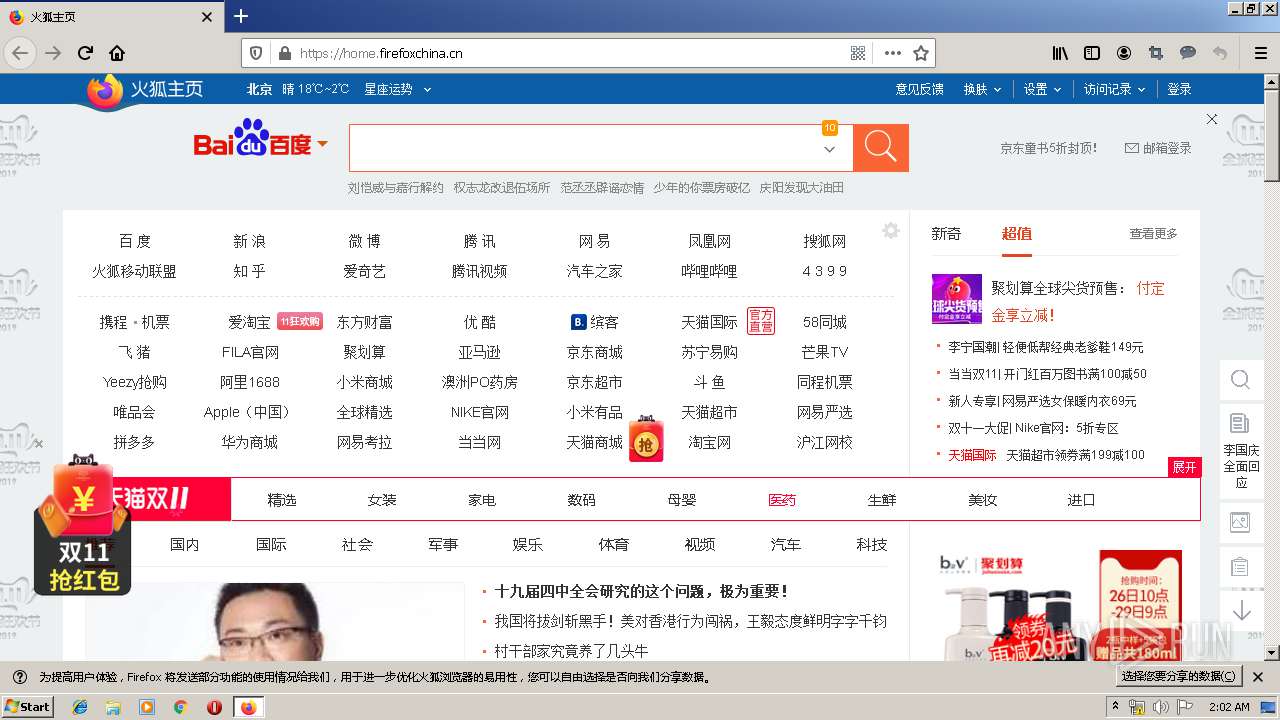Click the side panel magnifier search icon
This screenshot has height=720, width=1280.
1240,380
